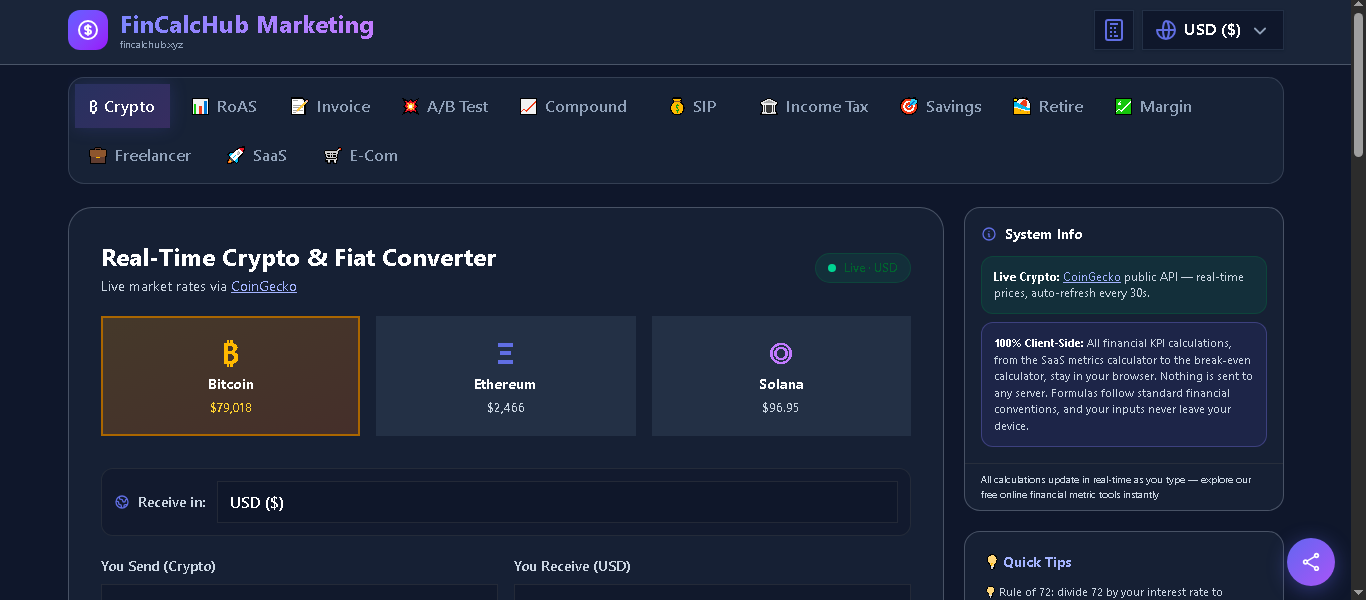
Task: Open CoinGecko link under converter title
Action: tap(264, 286)
